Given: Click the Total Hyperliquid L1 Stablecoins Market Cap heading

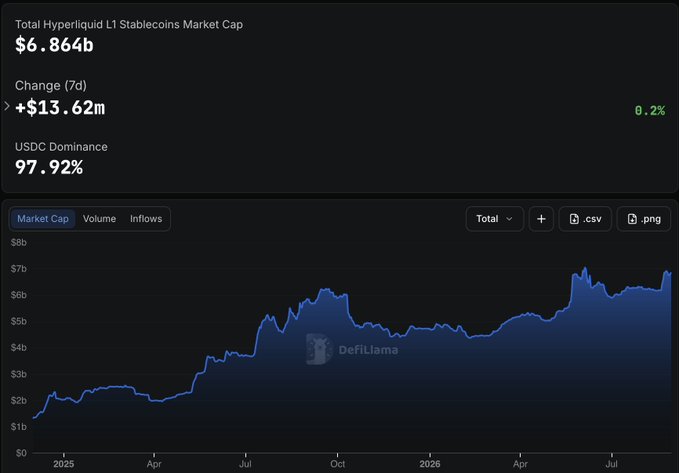Looking at the screenshot, I should [129, 25].
